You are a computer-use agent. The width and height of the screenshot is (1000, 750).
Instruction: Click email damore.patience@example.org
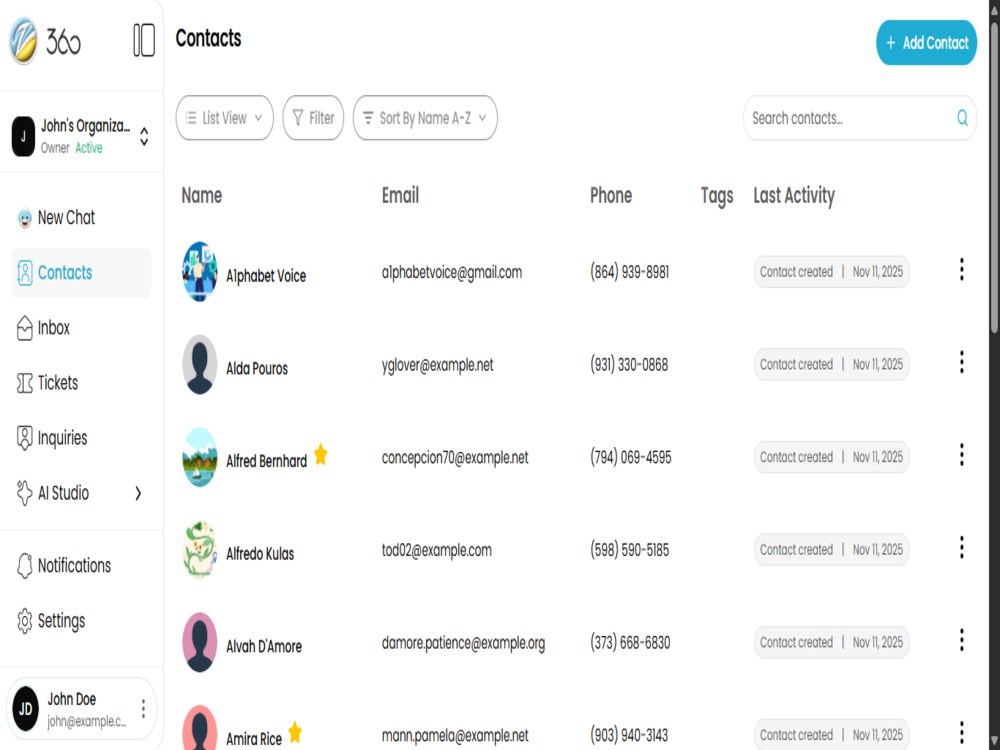click(463, 643)
